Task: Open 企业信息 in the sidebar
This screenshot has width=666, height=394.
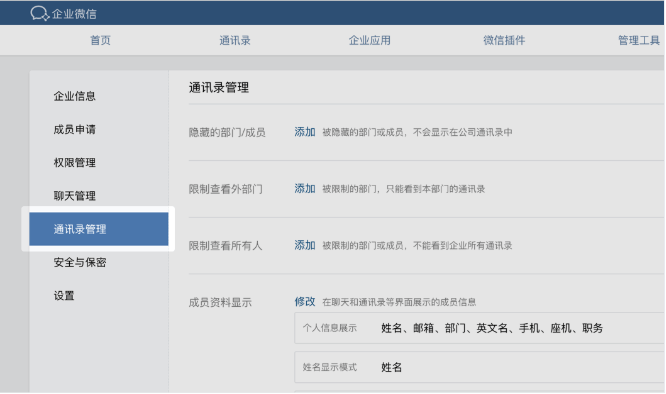Action: (x=75, y=96)
